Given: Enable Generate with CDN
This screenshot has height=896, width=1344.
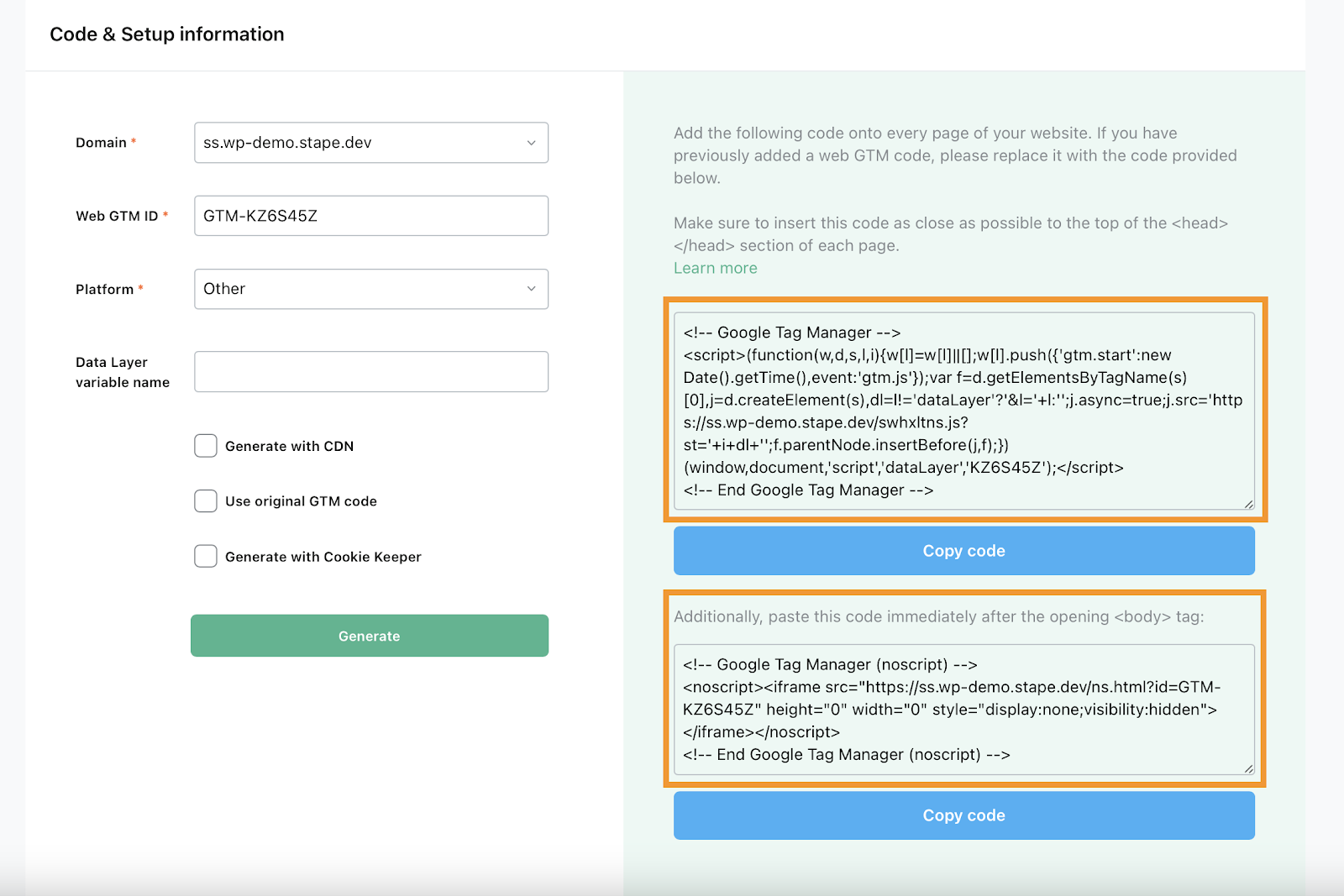Looking at the screenshot, I should [205, 445].
